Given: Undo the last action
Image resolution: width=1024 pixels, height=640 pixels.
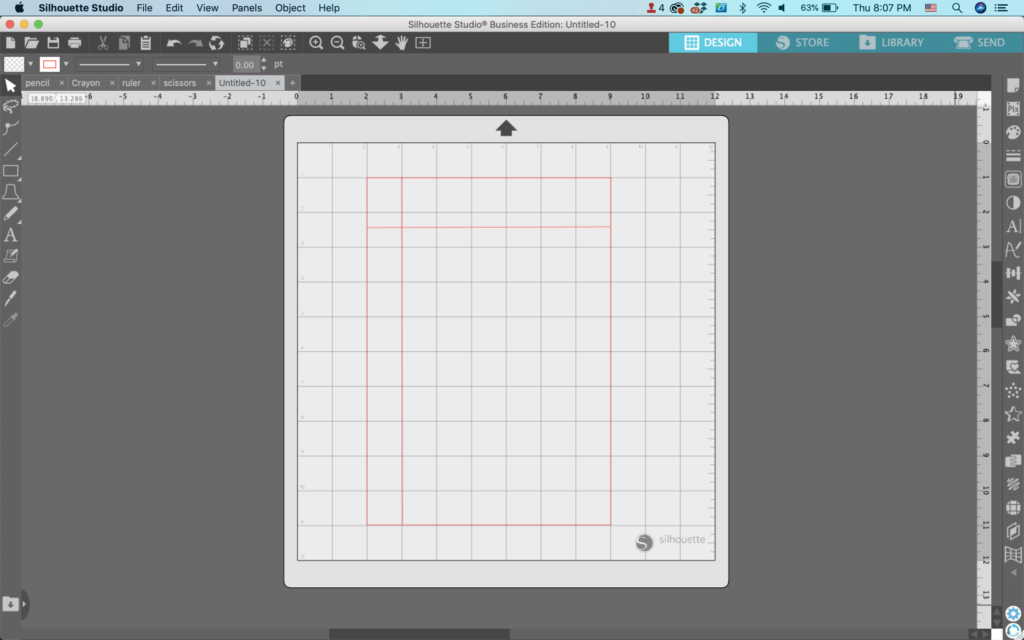Looking at the screenshot, I should (x=173, y=43).
